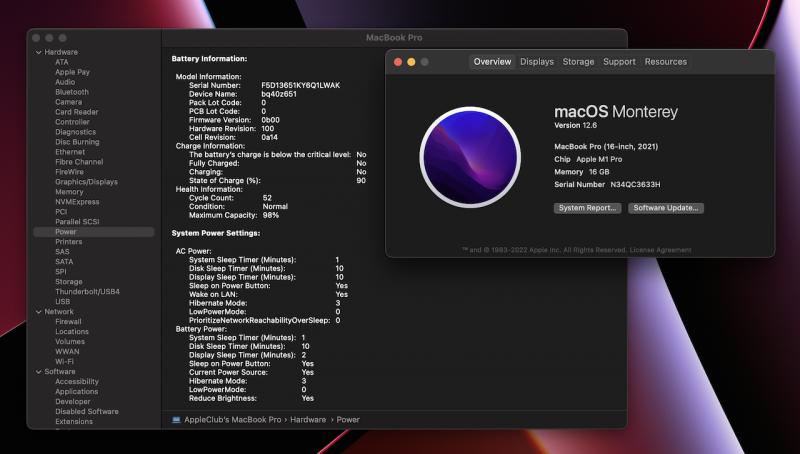Collapse the Hardware section in sidebar
The image size is (800, 454).
[38, 52]
